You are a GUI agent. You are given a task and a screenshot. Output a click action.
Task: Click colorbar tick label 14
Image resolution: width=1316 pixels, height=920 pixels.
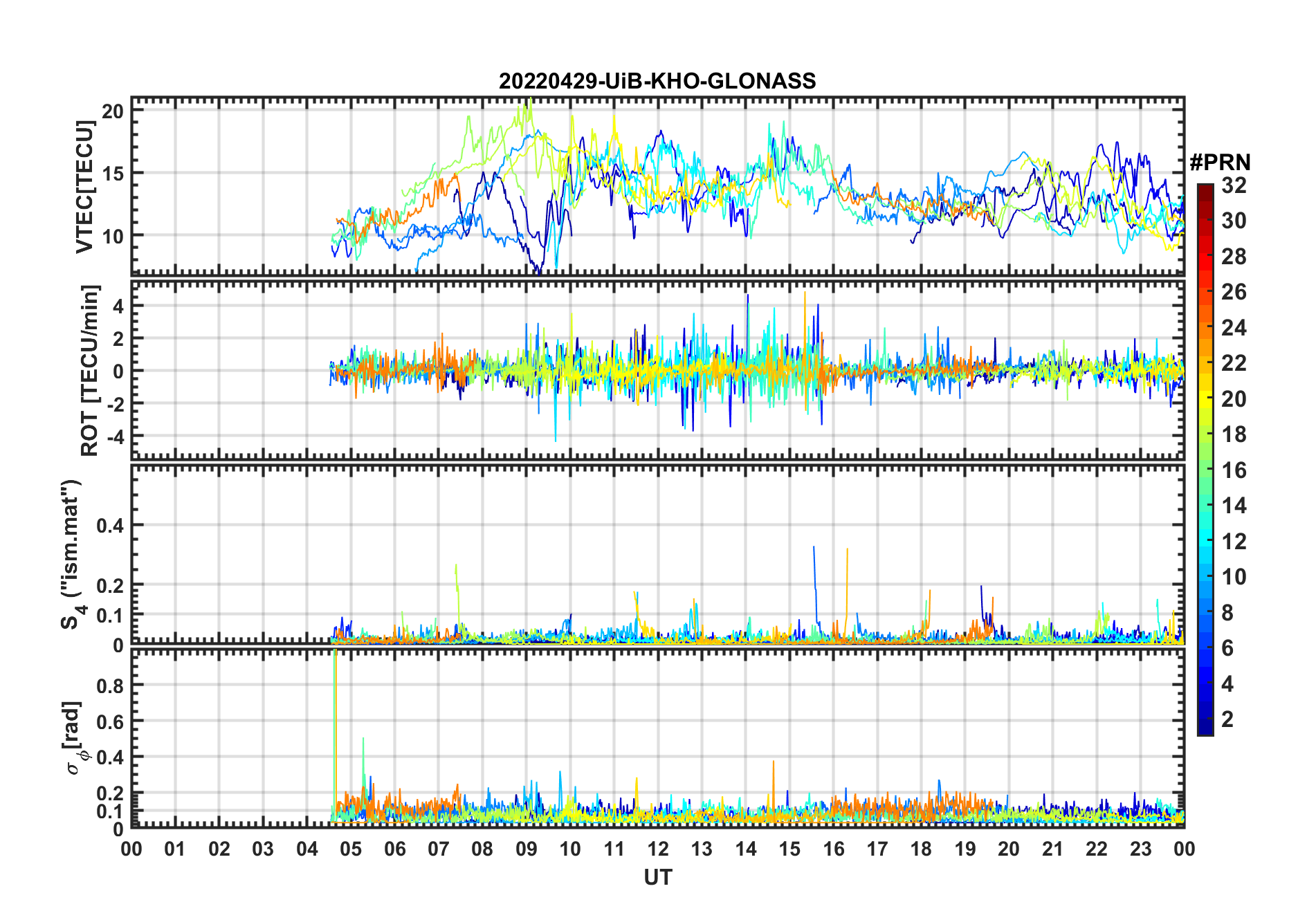[x=1234, y=506]
